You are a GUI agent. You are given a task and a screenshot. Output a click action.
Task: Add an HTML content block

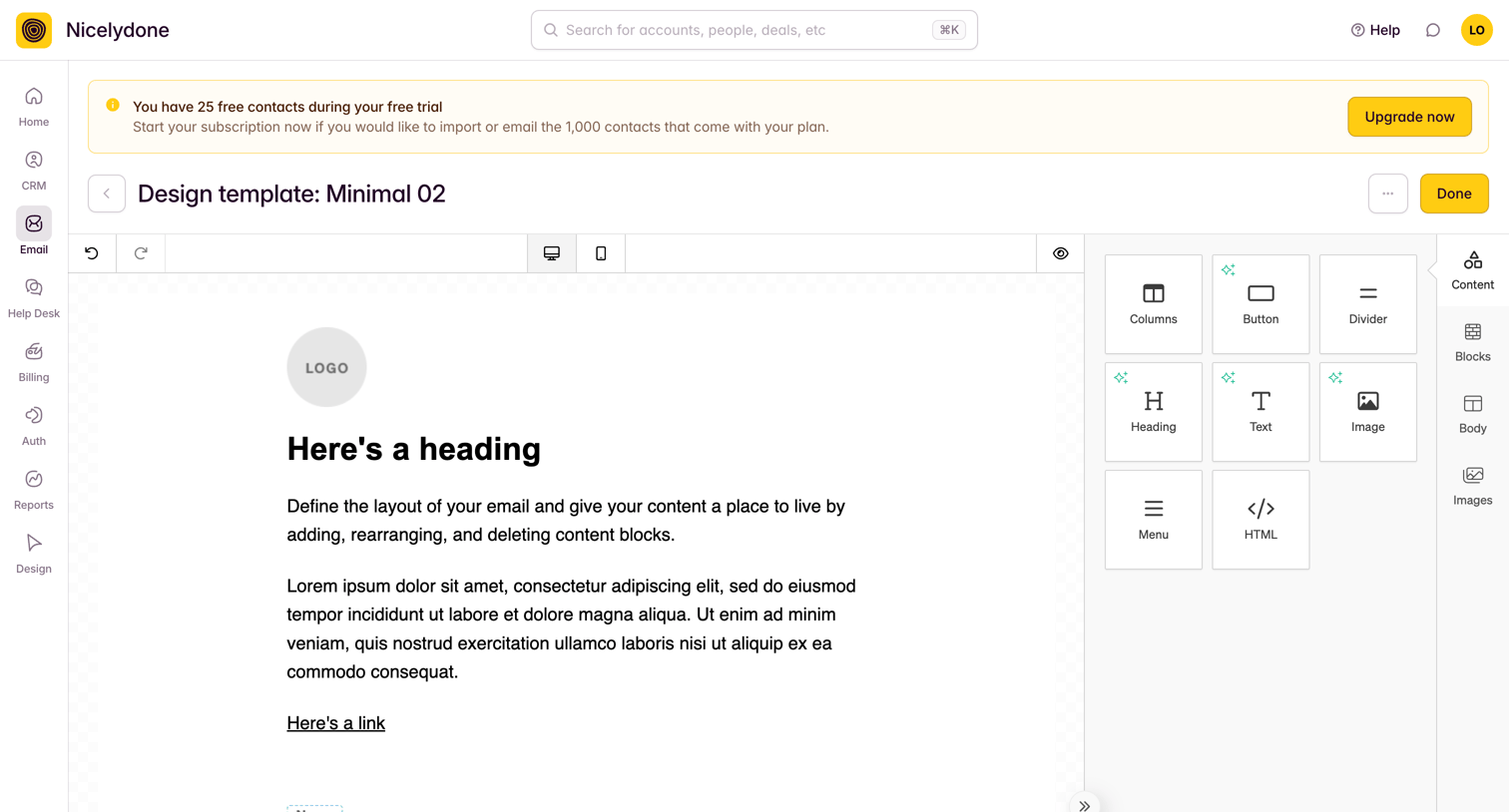click(x=1260, y=520)
